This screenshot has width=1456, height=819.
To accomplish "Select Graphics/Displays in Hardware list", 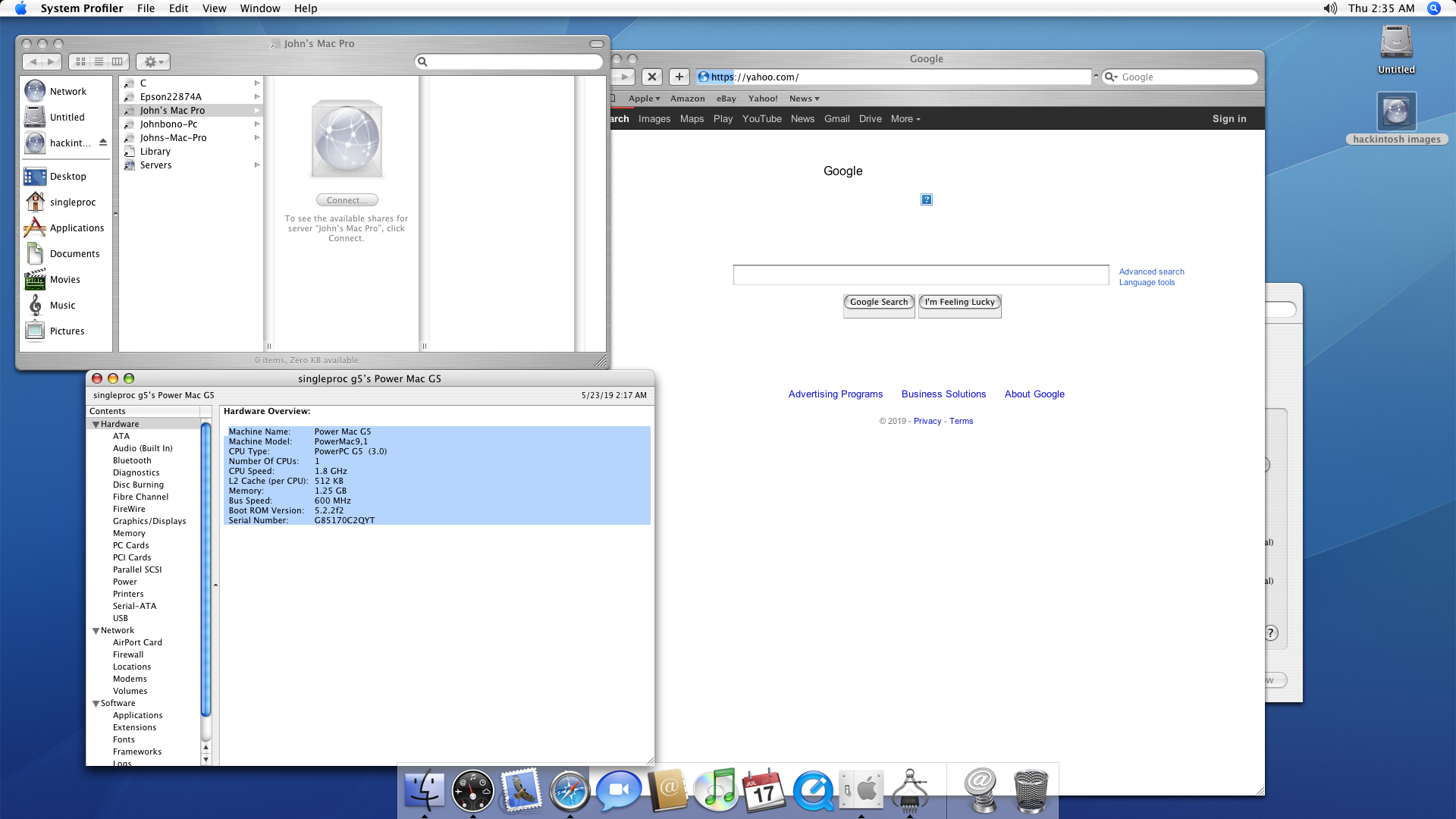I will coord(149,521).
